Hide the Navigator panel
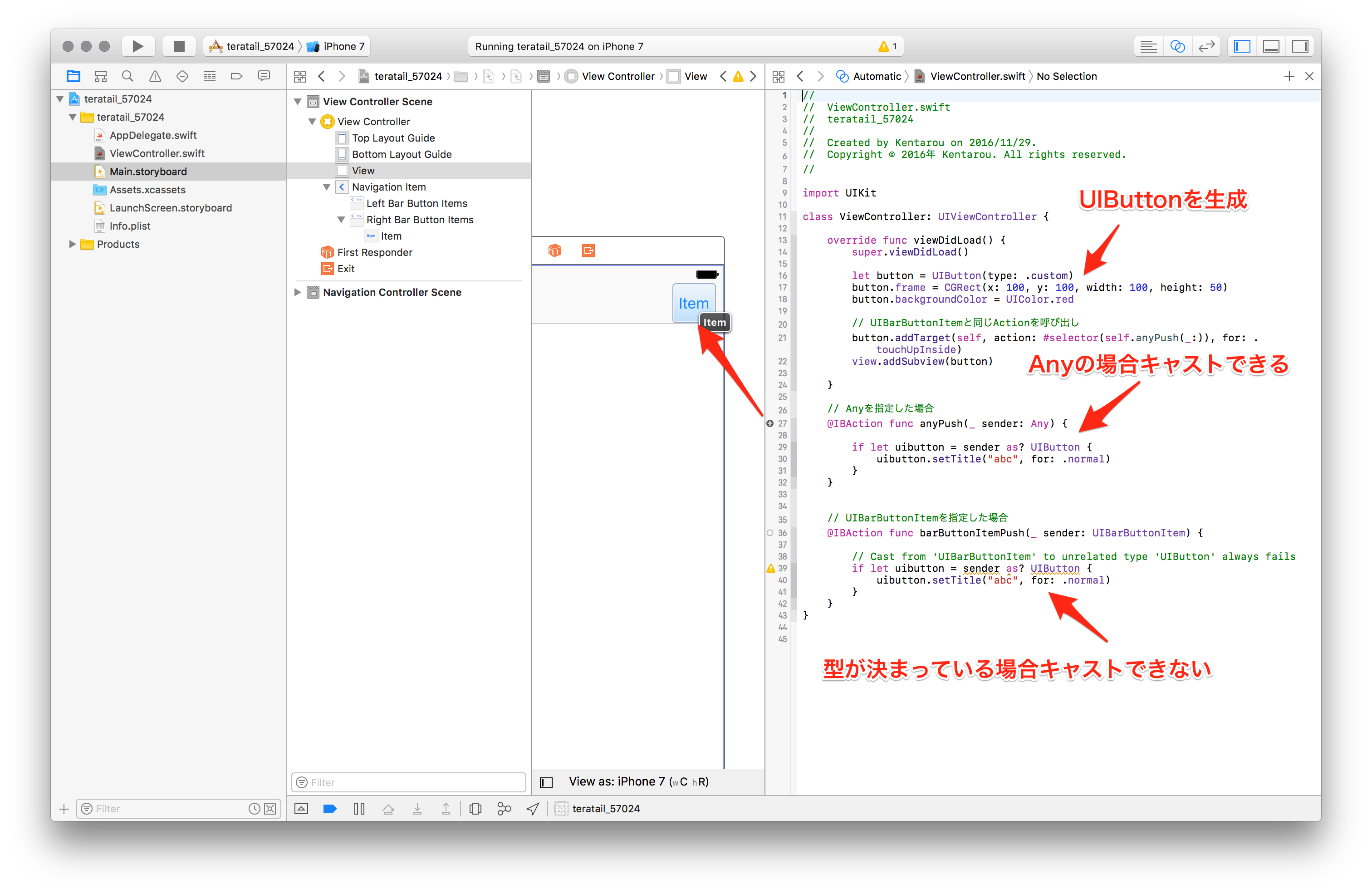The width and height of the screenshot is (1372, 894). point(1242,46)
